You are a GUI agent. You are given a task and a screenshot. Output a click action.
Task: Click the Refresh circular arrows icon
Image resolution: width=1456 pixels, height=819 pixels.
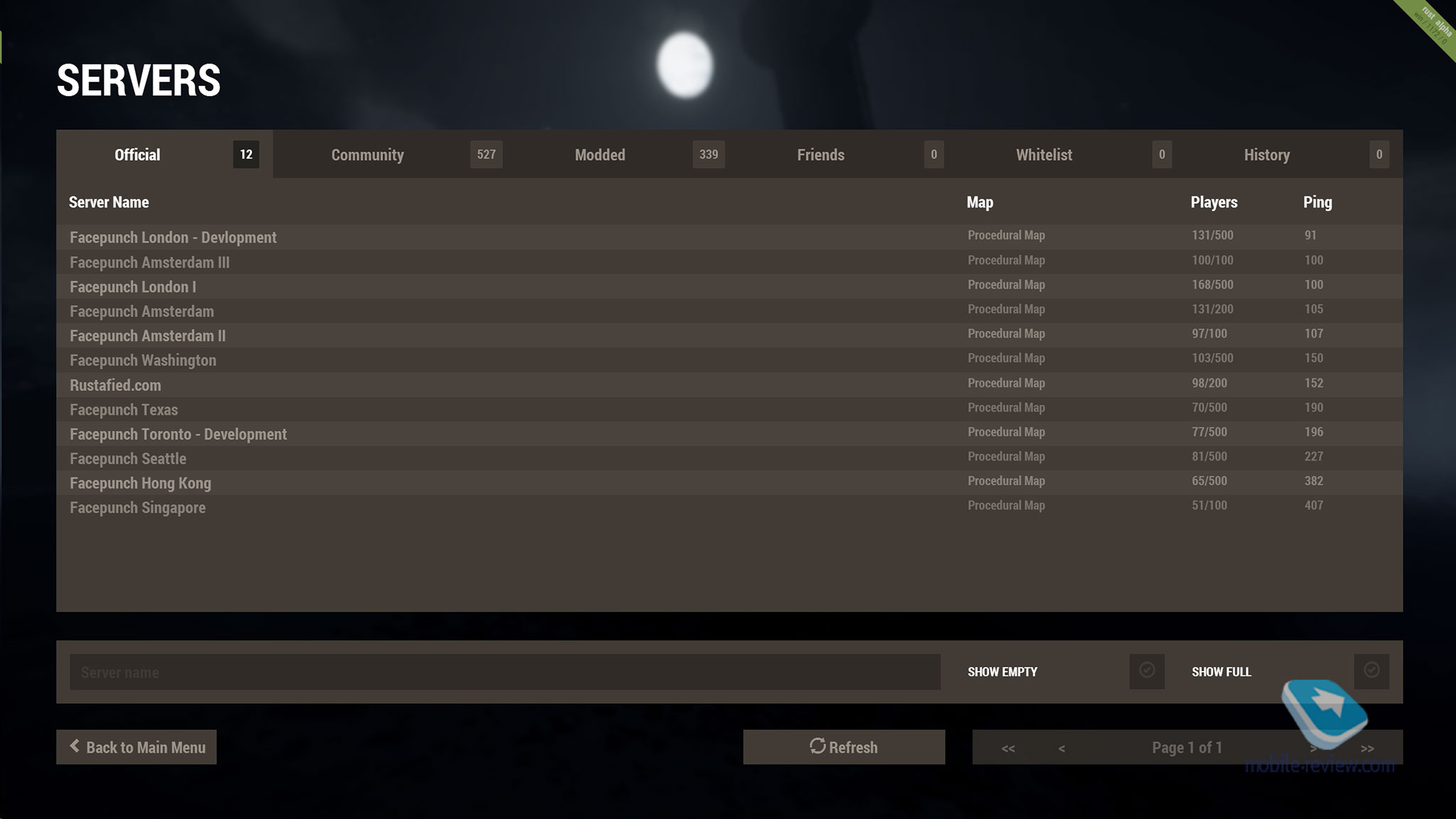pyautogui.click(x=818, y=746)
